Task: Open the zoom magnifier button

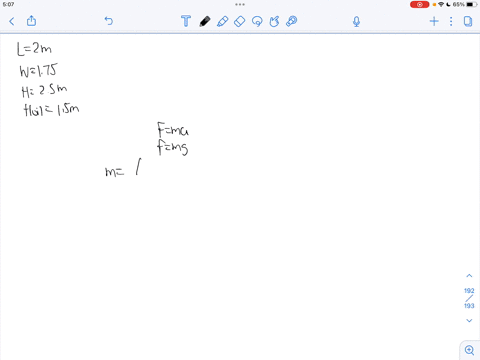Action: pyautogui.click(x=469, y=350)
